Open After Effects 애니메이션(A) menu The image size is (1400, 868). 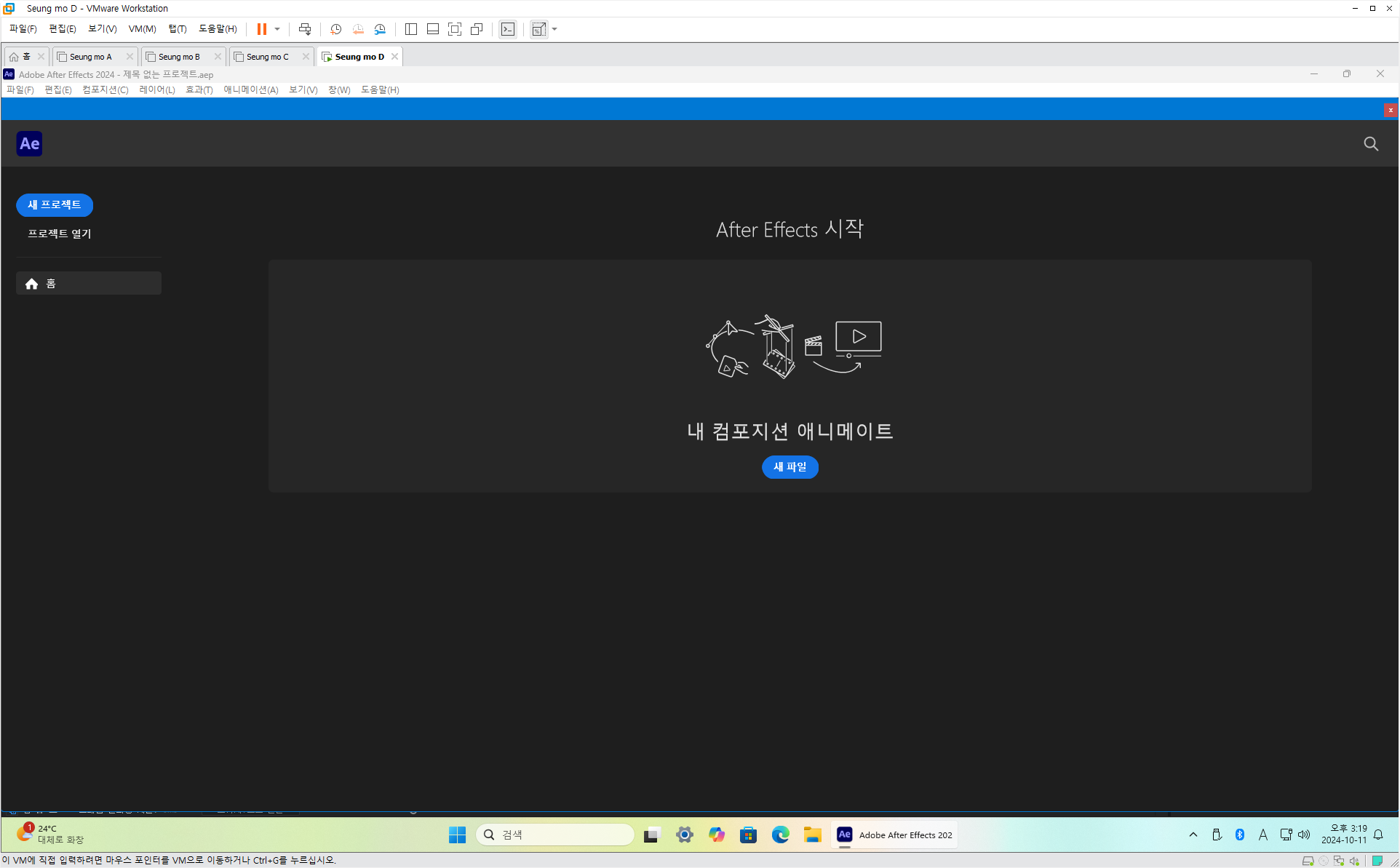251,90
